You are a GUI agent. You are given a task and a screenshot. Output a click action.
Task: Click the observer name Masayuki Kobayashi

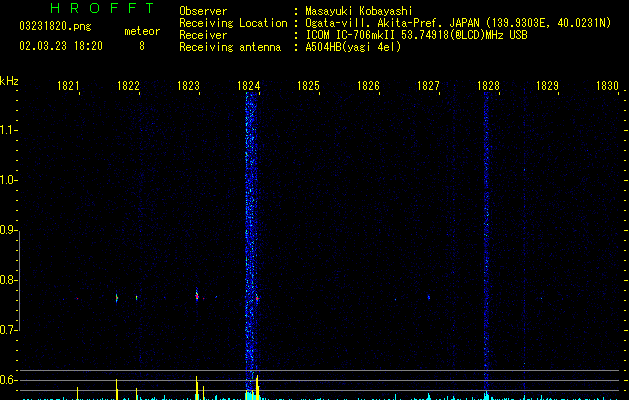pos(359,11)
